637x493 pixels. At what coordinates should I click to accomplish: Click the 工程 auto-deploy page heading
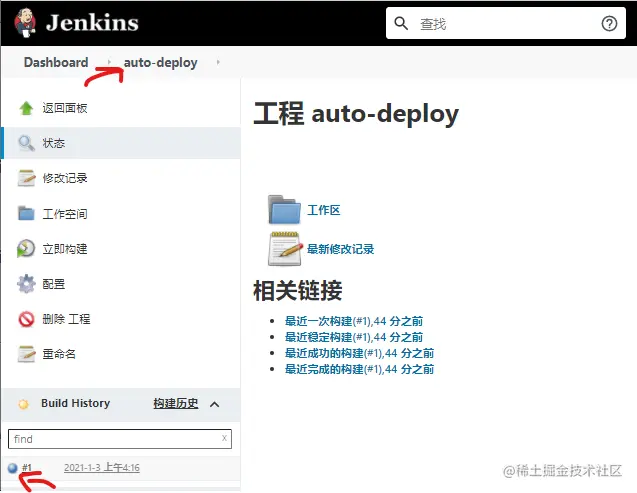356,114
